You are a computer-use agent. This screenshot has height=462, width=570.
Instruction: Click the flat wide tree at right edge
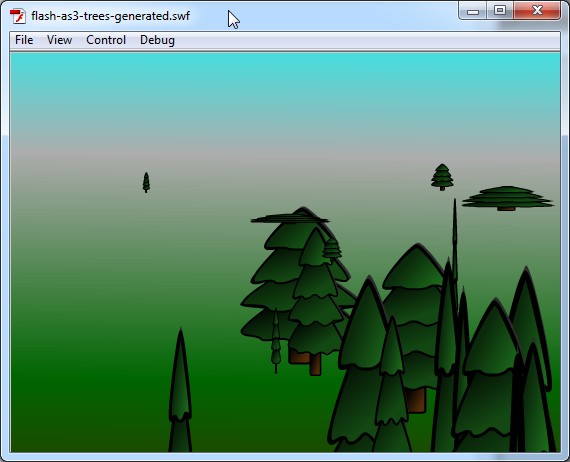click(507, 198)
